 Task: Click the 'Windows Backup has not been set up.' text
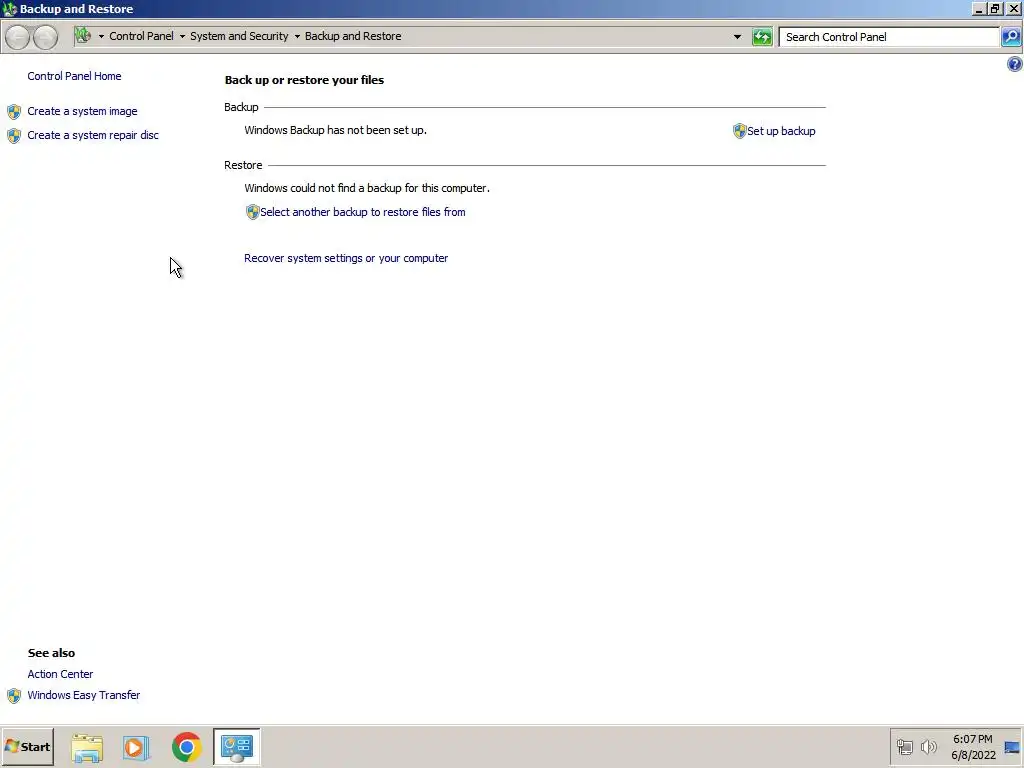pos(336,130)
